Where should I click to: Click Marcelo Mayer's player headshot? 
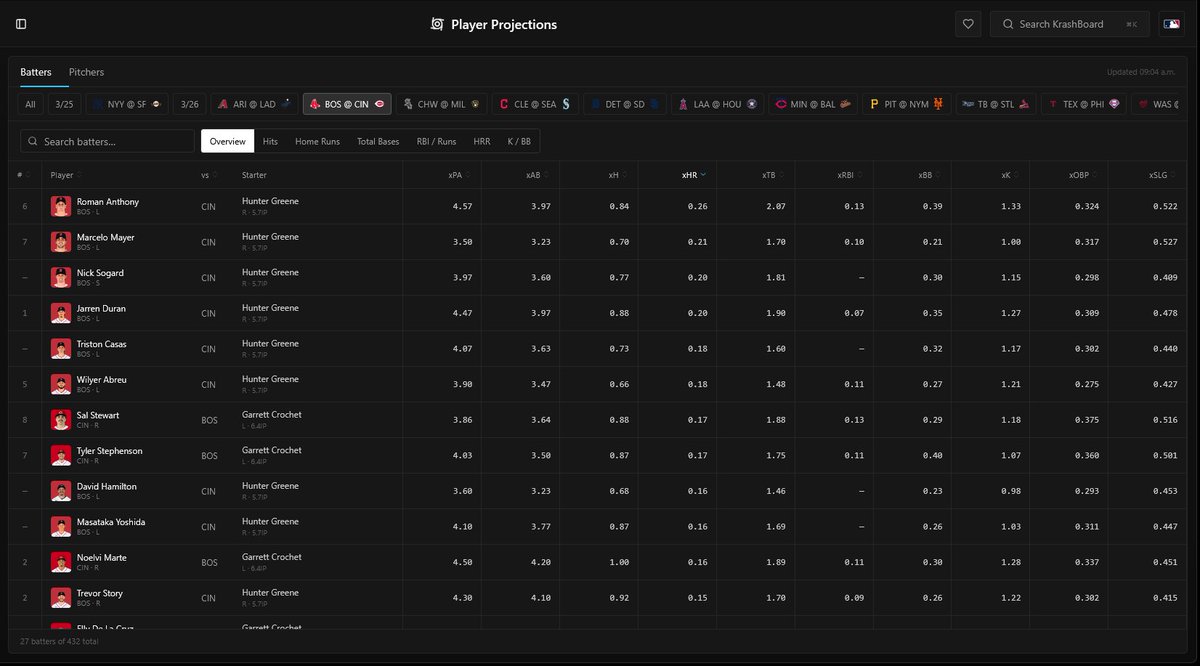click(x=61, y=242)
